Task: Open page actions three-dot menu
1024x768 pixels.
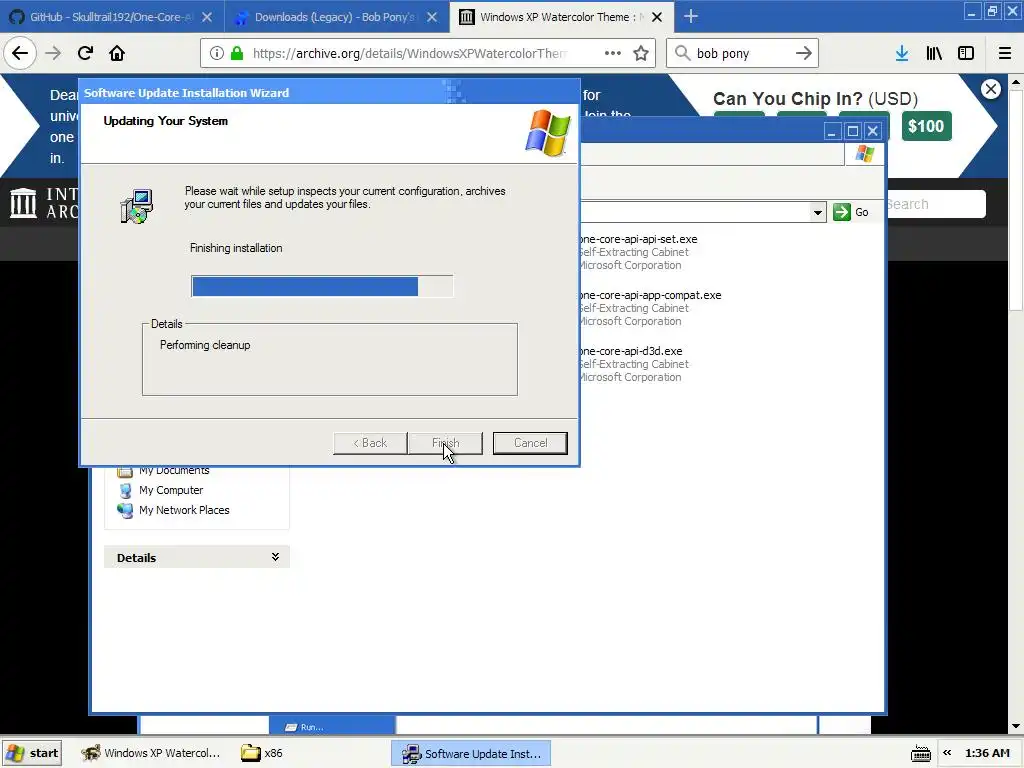Action: pyautogui.click(x=613, y=53)
